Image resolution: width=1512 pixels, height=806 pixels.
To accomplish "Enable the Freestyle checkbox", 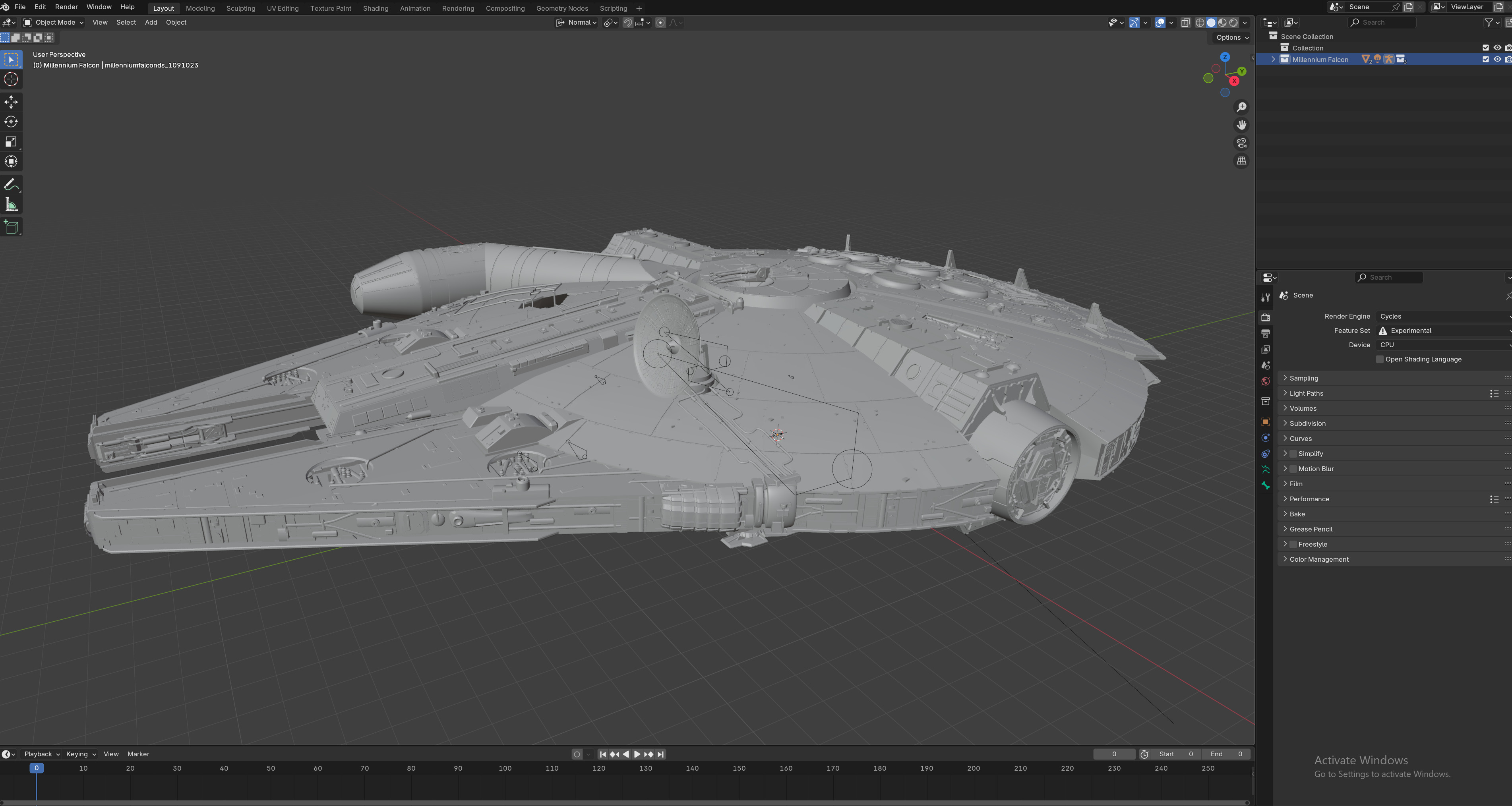I will tap(1293, 545).
